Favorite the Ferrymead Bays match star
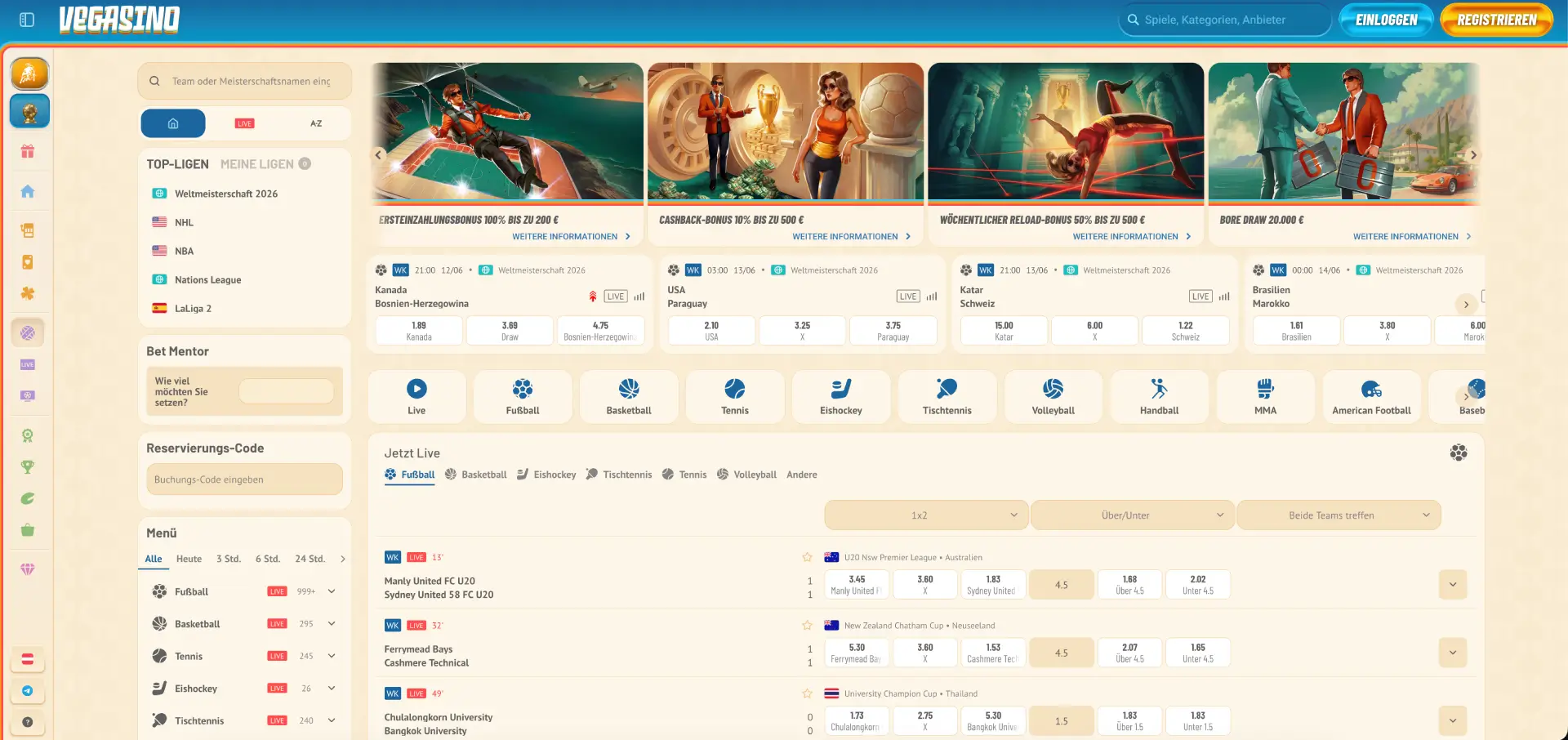This screenshot has width=1568, height=740. coord(807,625)
